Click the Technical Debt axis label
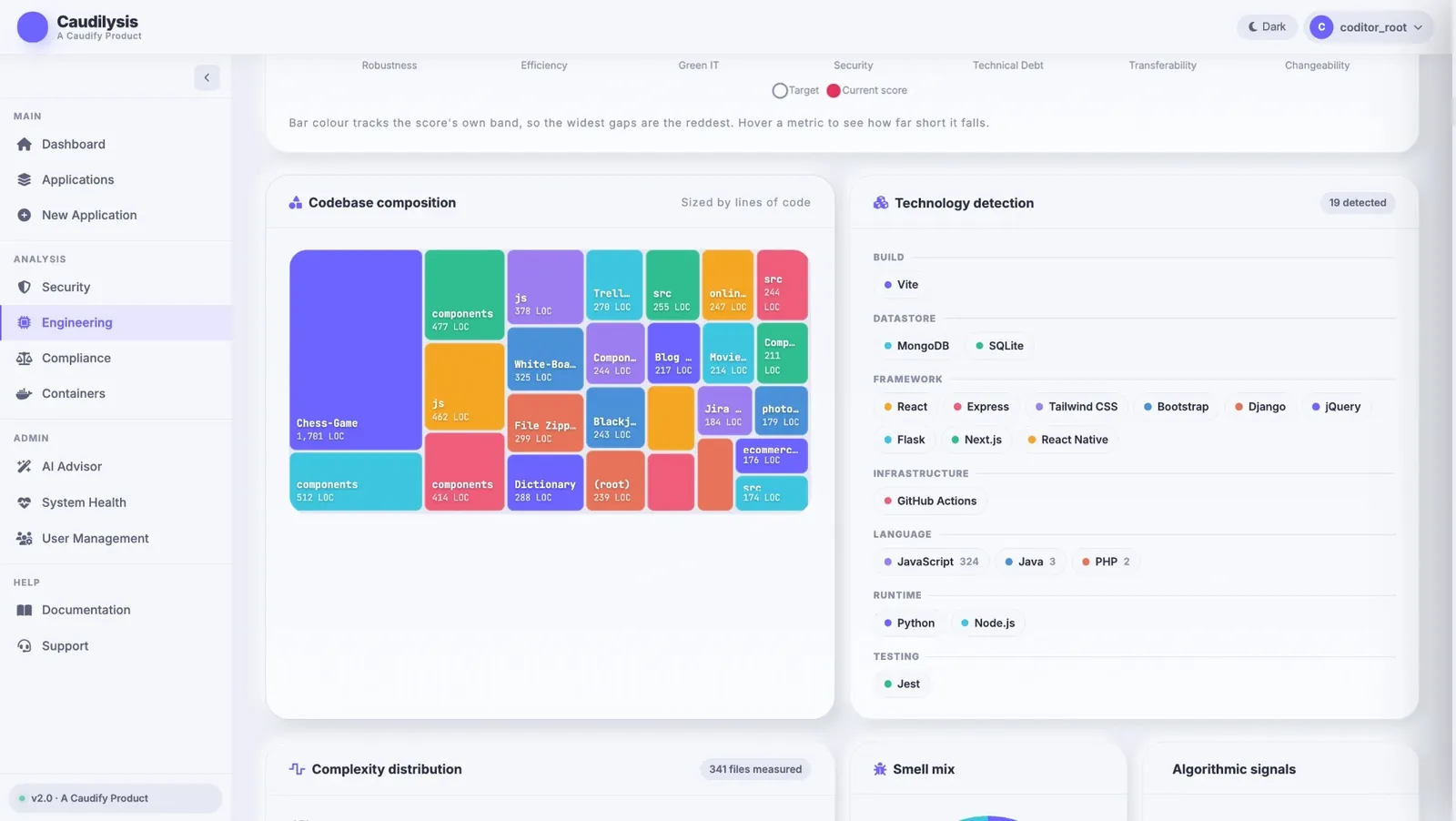Viewport: 1456px width, 821px height. point(1007,66)
